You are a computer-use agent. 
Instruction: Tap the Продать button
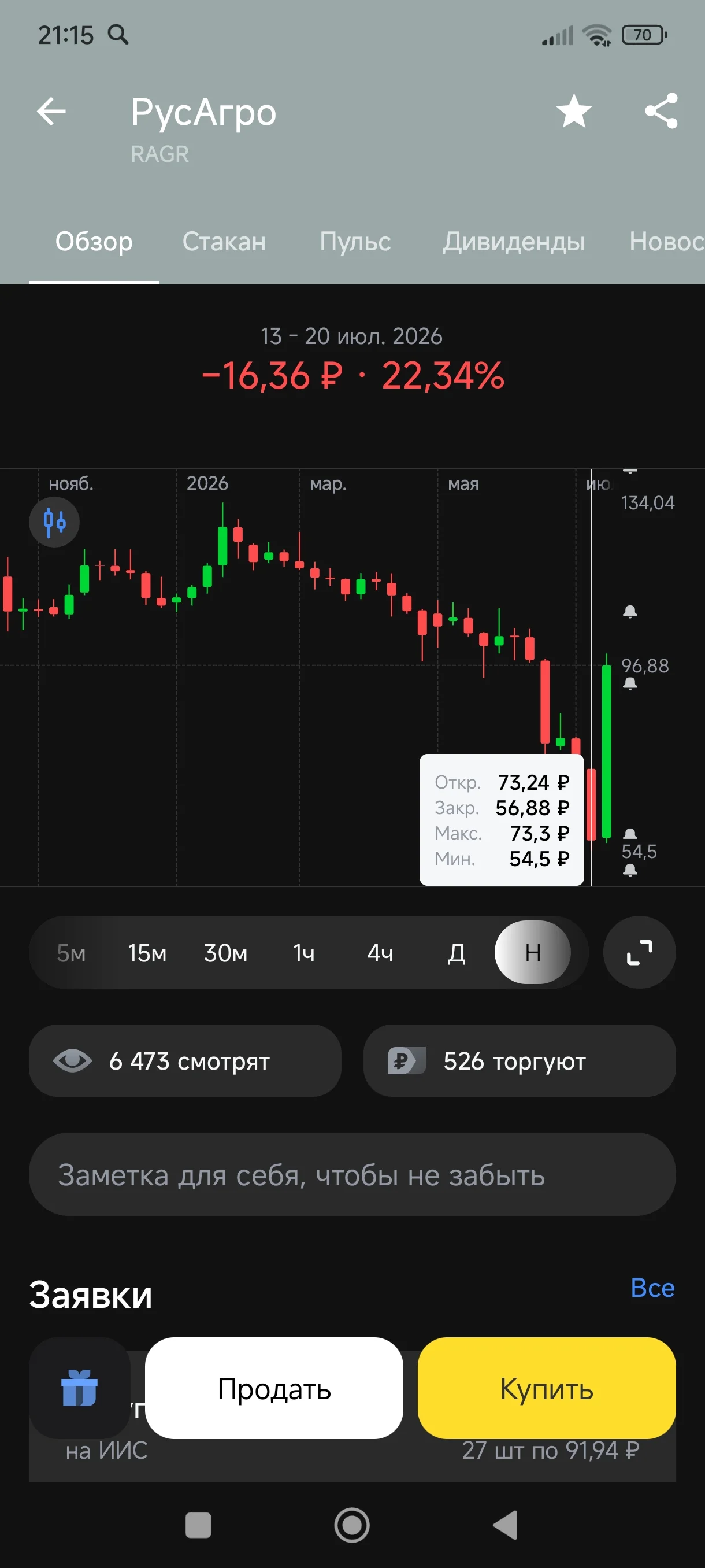click(x=274, y=1388)
